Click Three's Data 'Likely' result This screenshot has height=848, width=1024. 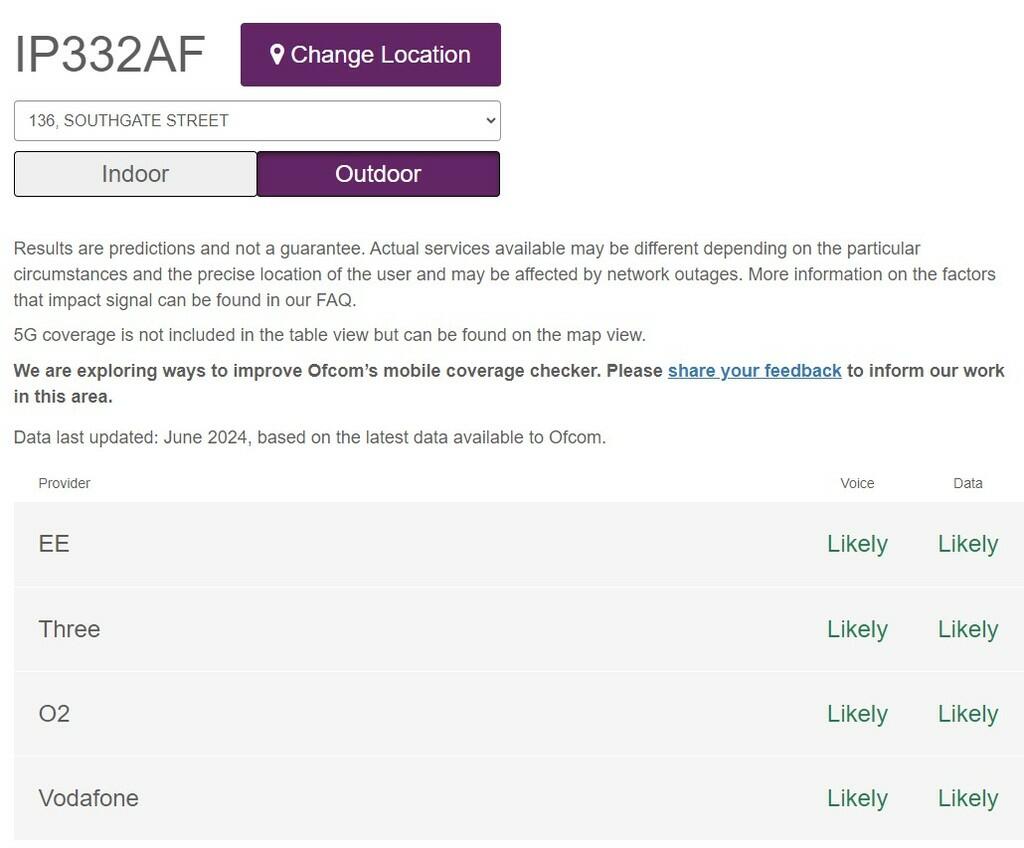967,629
